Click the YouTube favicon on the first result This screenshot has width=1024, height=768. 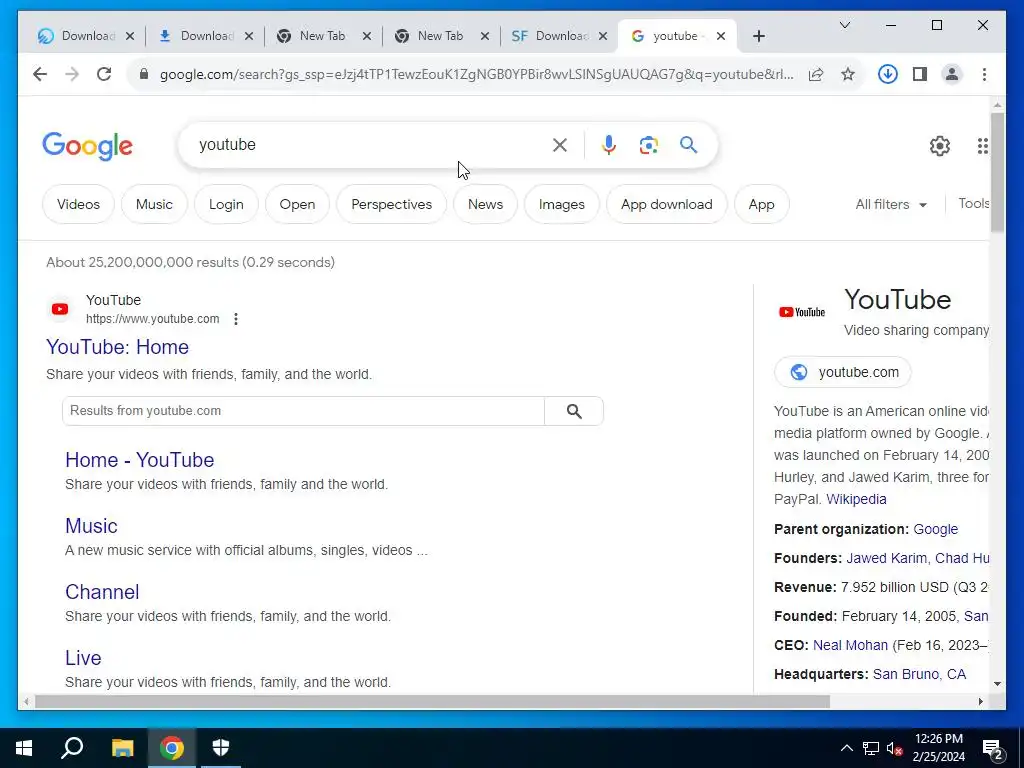coord(60,309)
